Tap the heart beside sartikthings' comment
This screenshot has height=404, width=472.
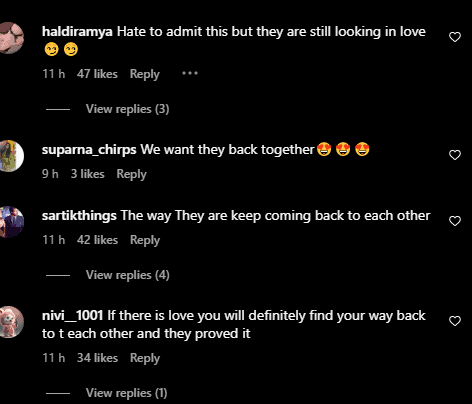[x=455, y=221]
